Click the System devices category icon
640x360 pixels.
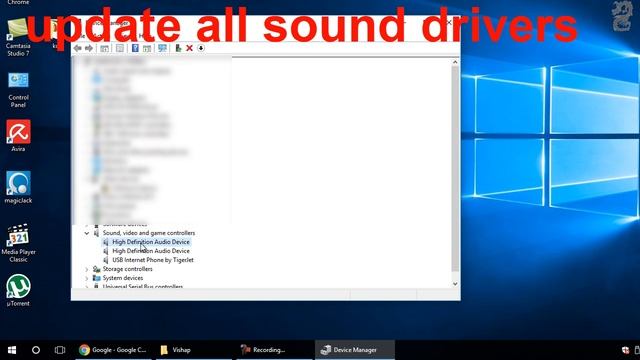tap(96, 278)
